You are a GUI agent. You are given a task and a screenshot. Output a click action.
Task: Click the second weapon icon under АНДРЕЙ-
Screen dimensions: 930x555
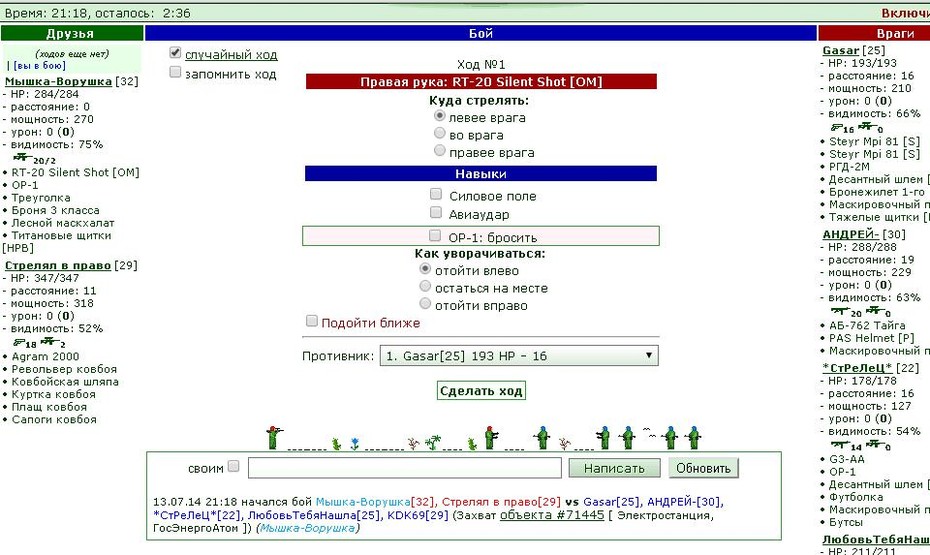(875, 310)
